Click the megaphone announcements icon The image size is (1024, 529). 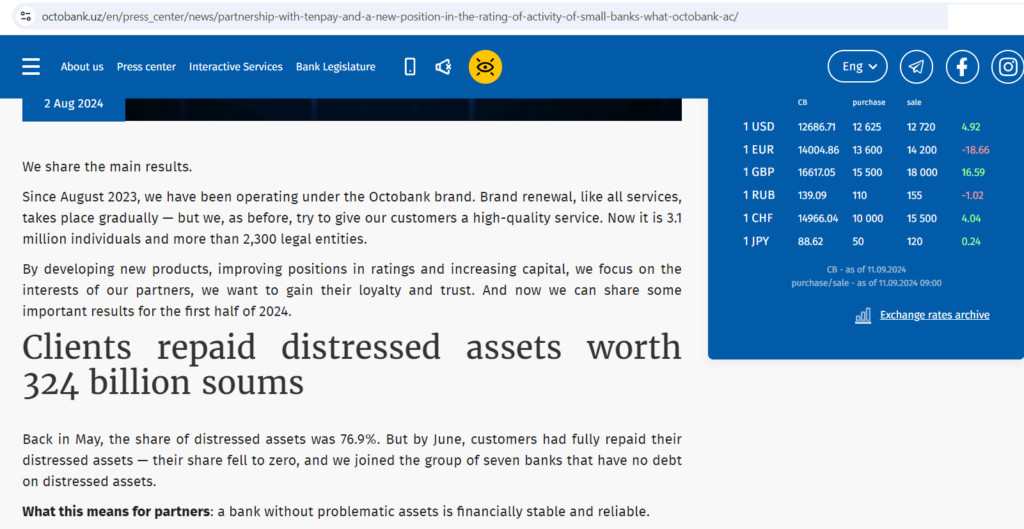pos(443,67)
